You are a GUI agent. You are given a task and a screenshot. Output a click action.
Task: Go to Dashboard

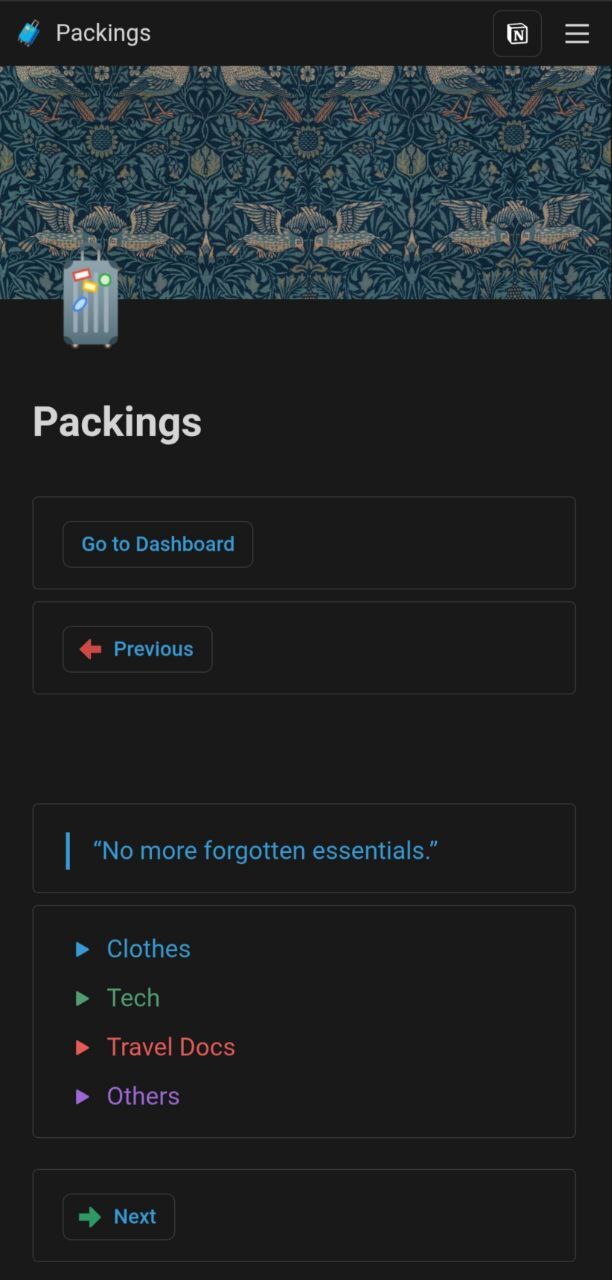tap(158, 544)
